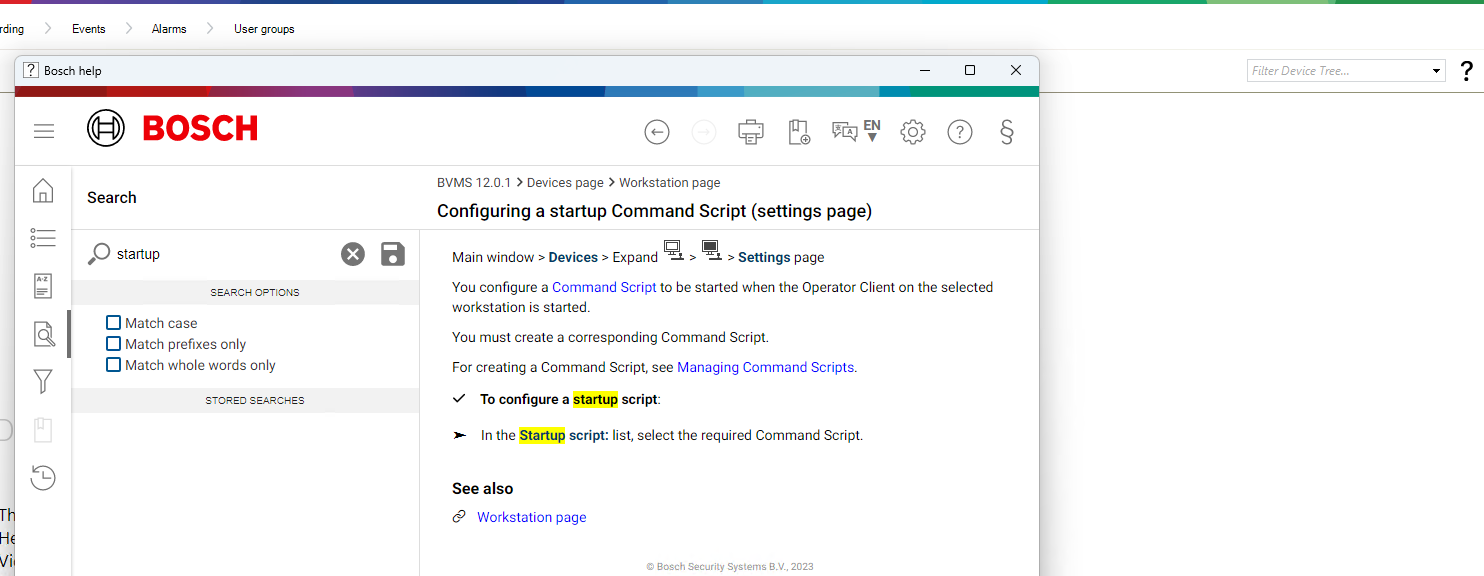Add a bookmark for this help page
The width and height of the screenshot is (1484, 576).
(x=798, y=131)
